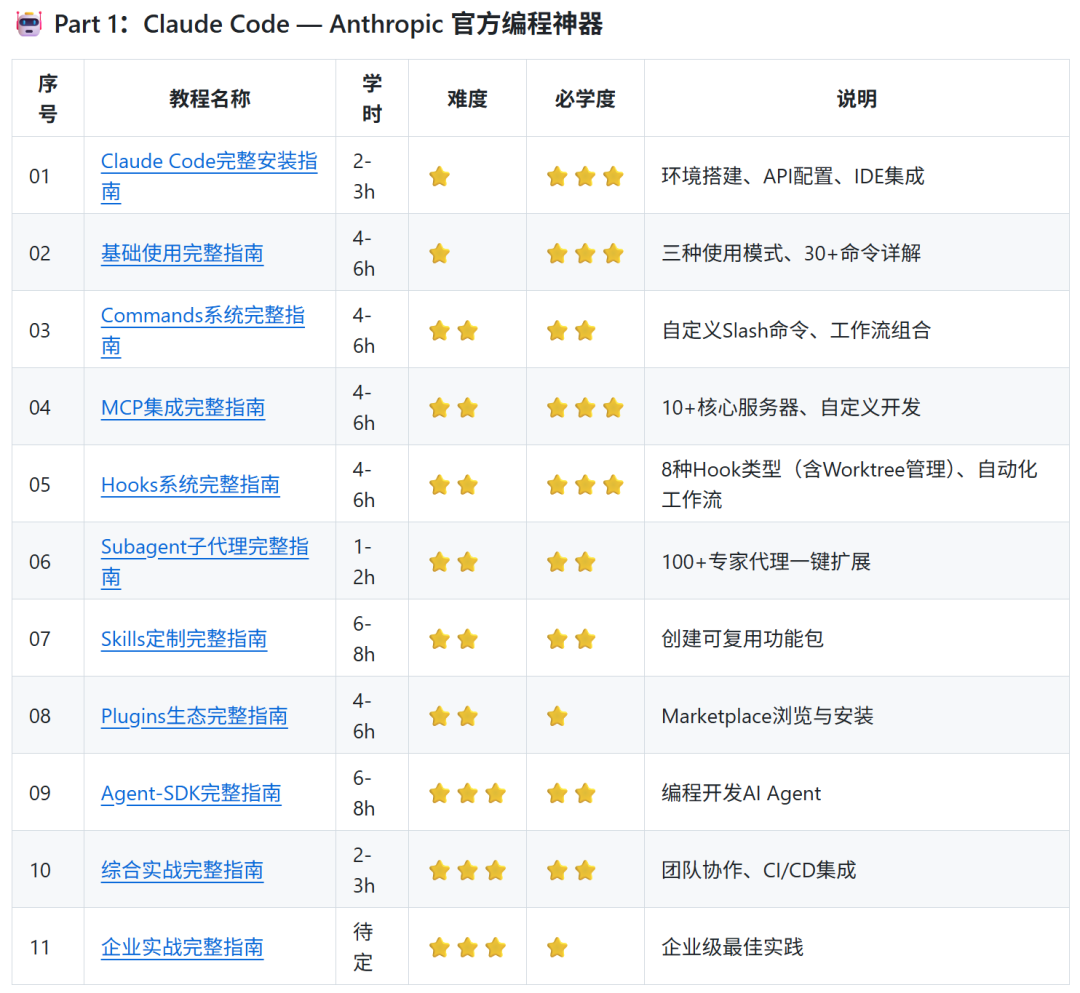
Task: Select the description 企业级最佳实践
Action: 732,948
